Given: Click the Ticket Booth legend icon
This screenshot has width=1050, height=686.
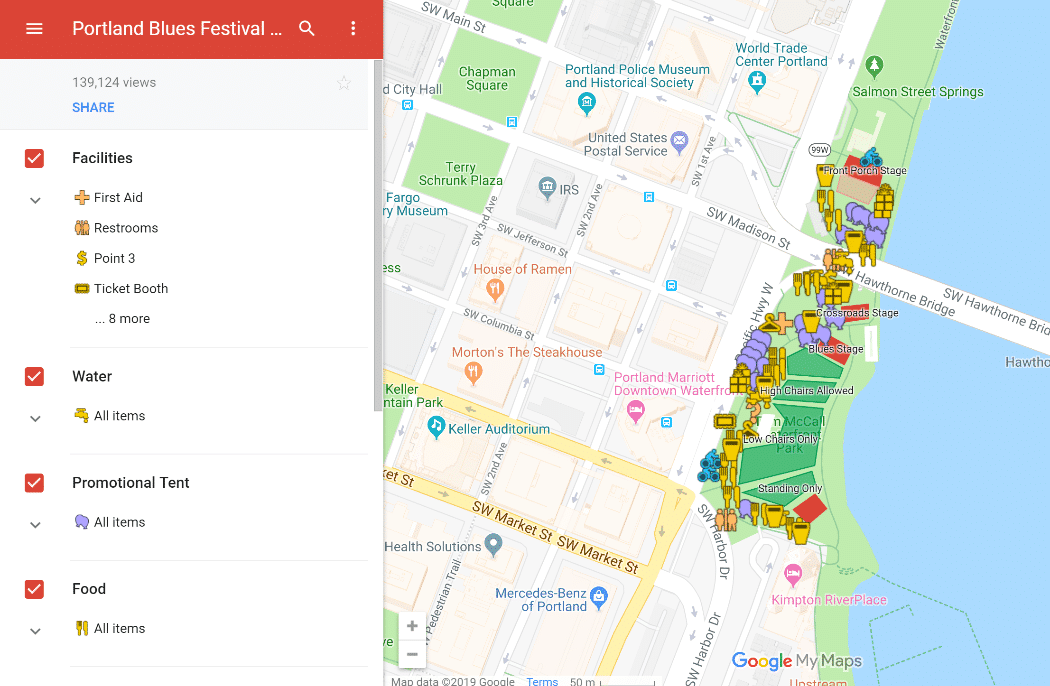Looking at the screenshot, I should [x=82, y=288].
